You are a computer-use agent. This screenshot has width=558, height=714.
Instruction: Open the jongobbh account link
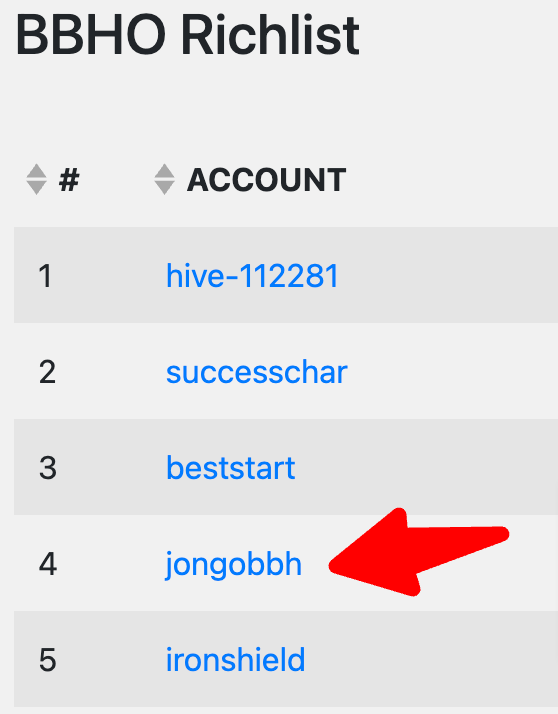pos(233,565)
